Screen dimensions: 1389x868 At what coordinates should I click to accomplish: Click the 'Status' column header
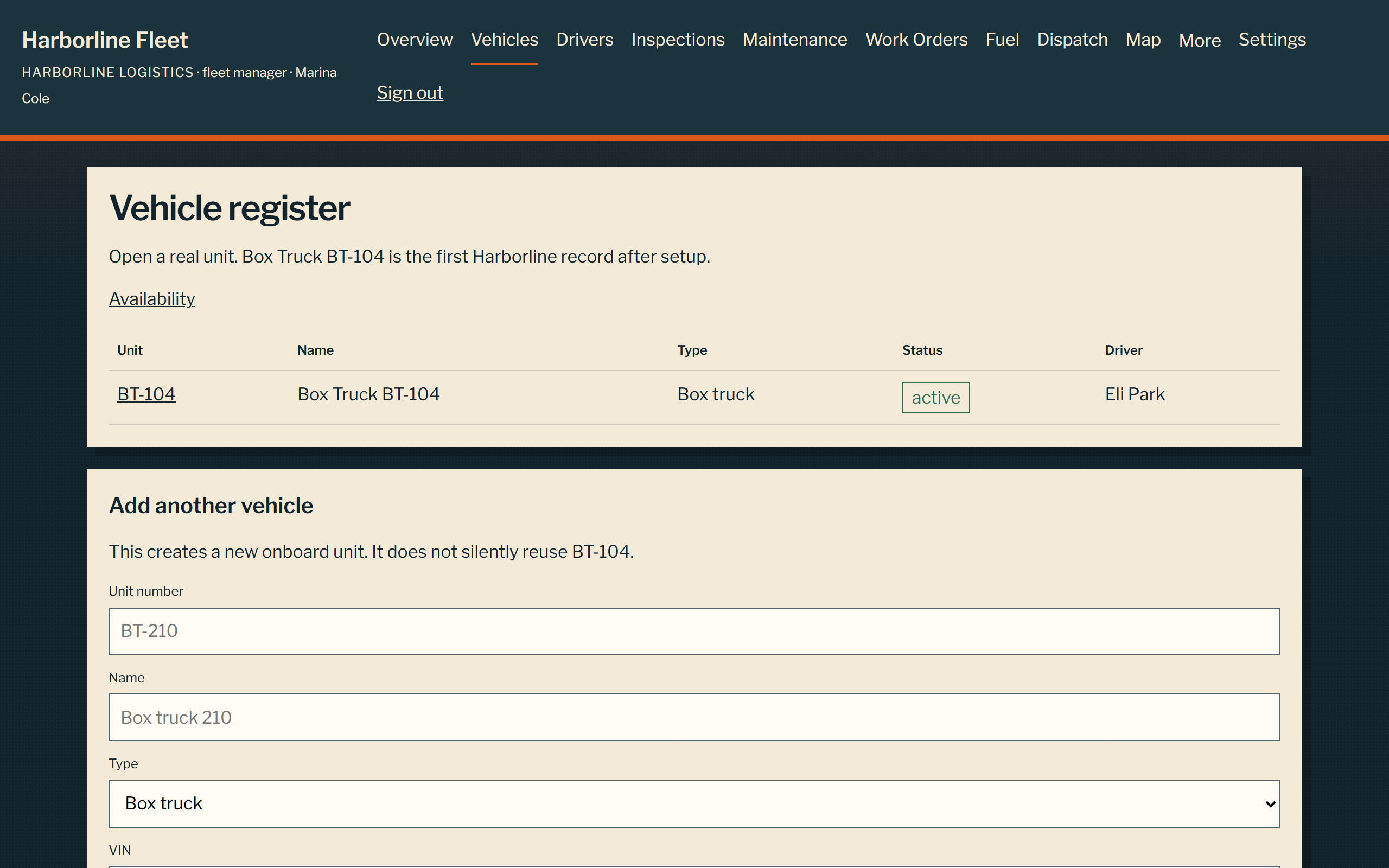(922, 350)
